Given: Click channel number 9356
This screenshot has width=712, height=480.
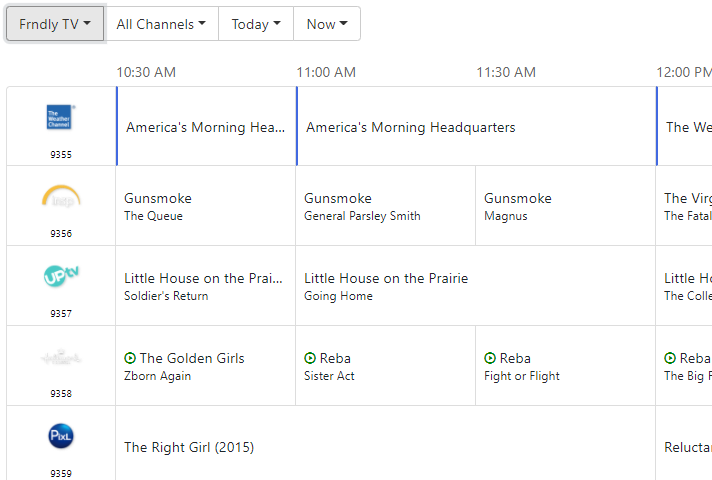Looking at the screenshot, I should point(61,233).
